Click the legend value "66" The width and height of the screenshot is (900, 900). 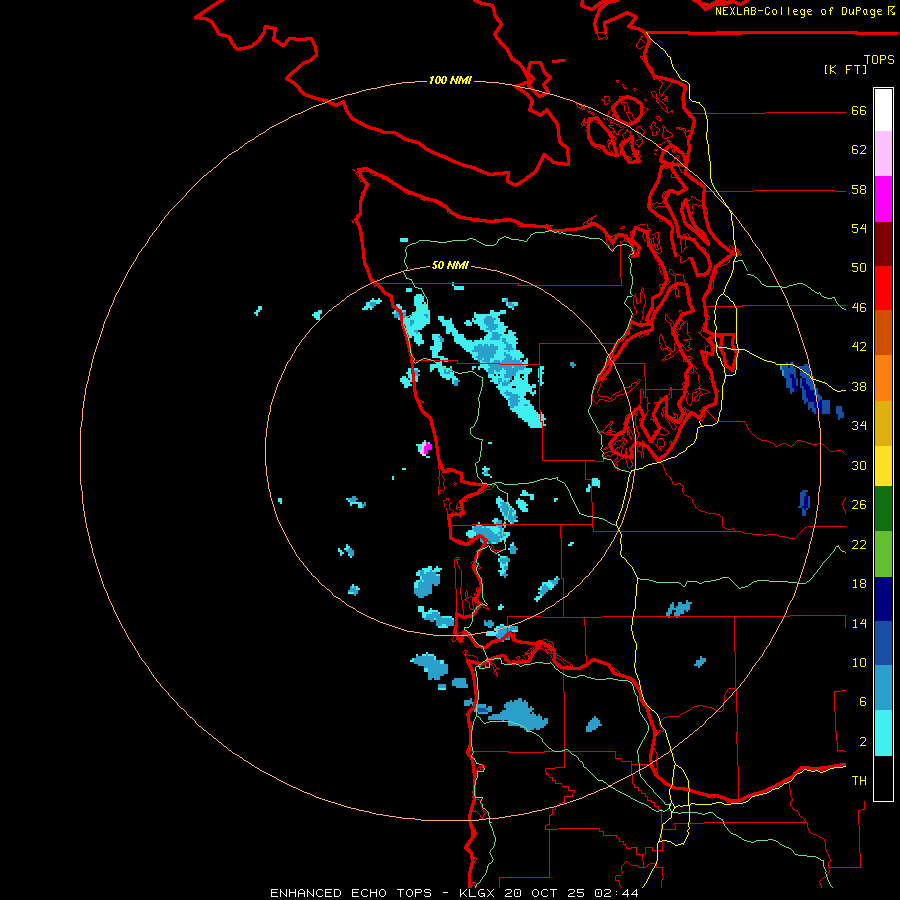tap(859, 110)
